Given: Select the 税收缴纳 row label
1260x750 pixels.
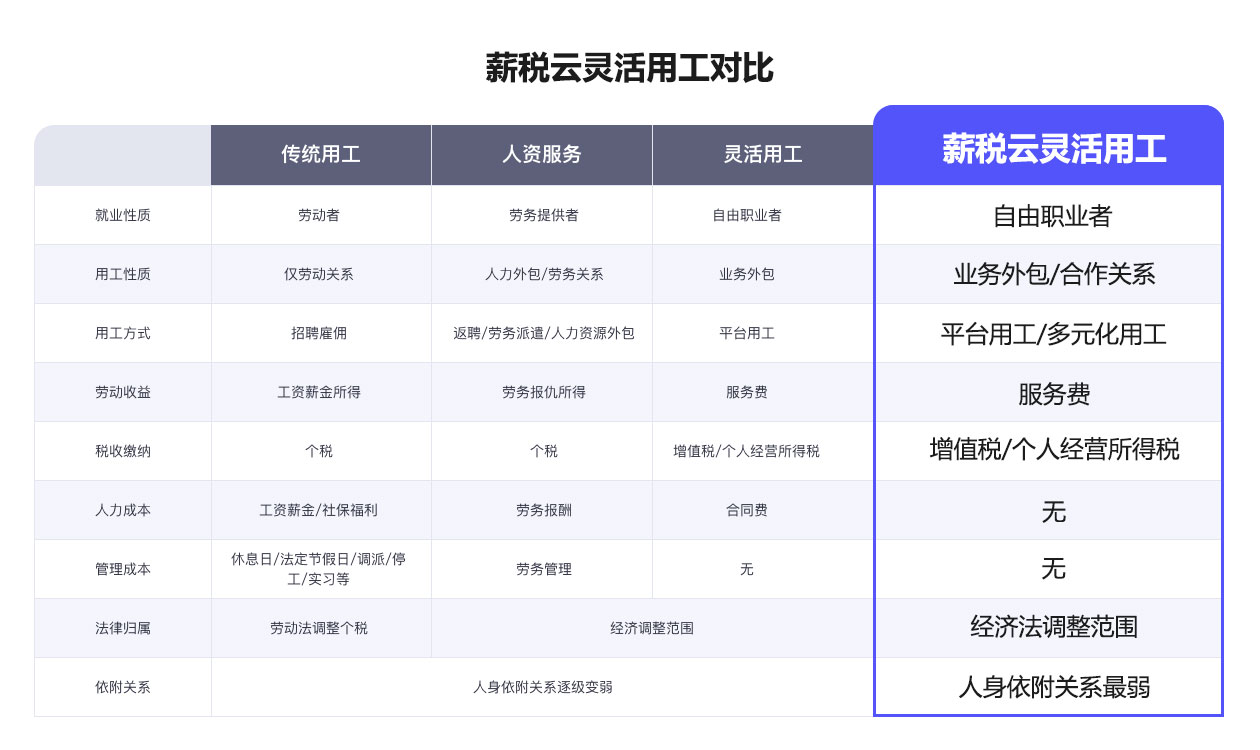Looking at the screenshot, I should click(123, 451).
